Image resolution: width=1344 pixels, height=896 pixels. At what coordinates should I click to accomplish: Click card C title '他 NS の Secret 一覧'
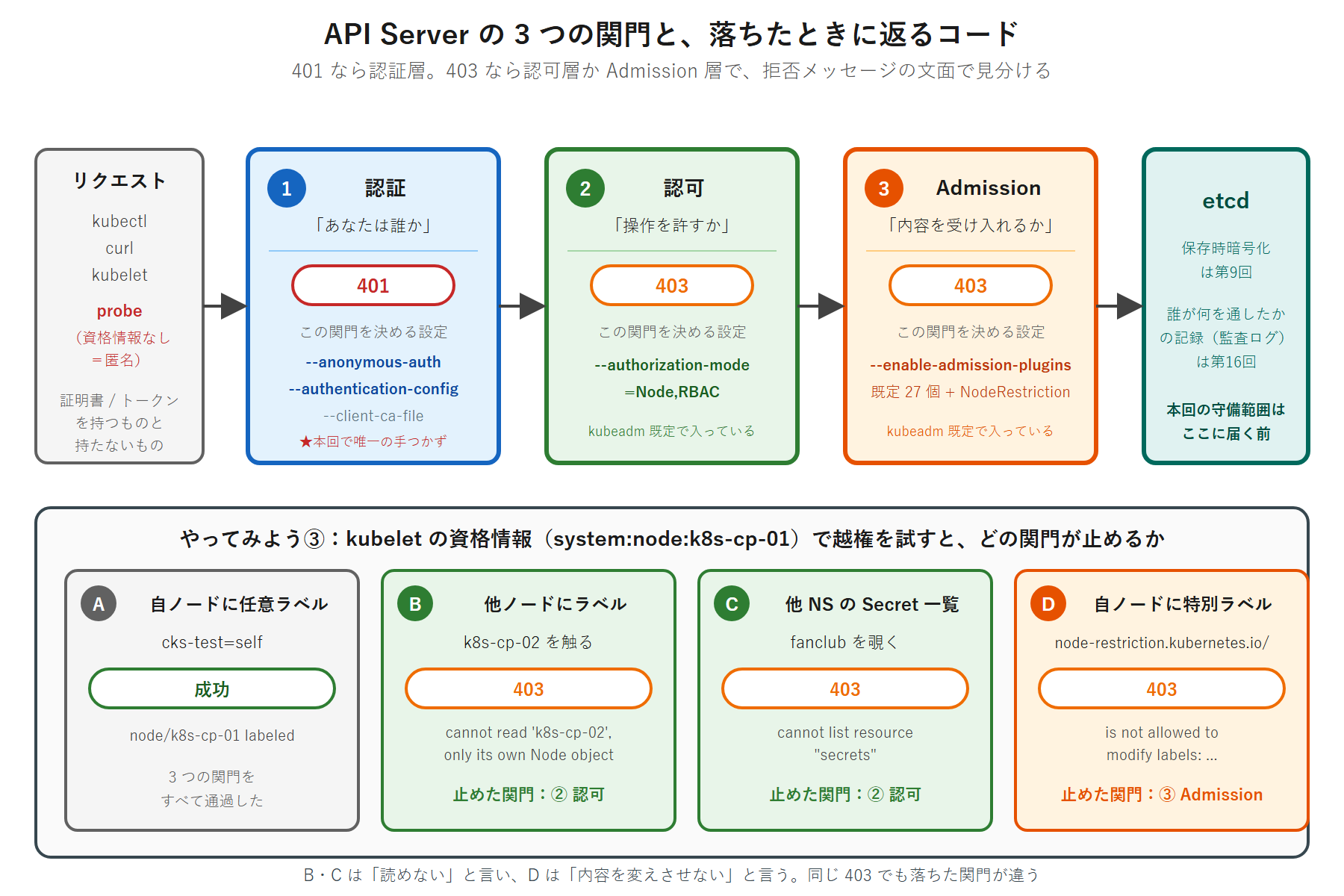pos(872,604)
